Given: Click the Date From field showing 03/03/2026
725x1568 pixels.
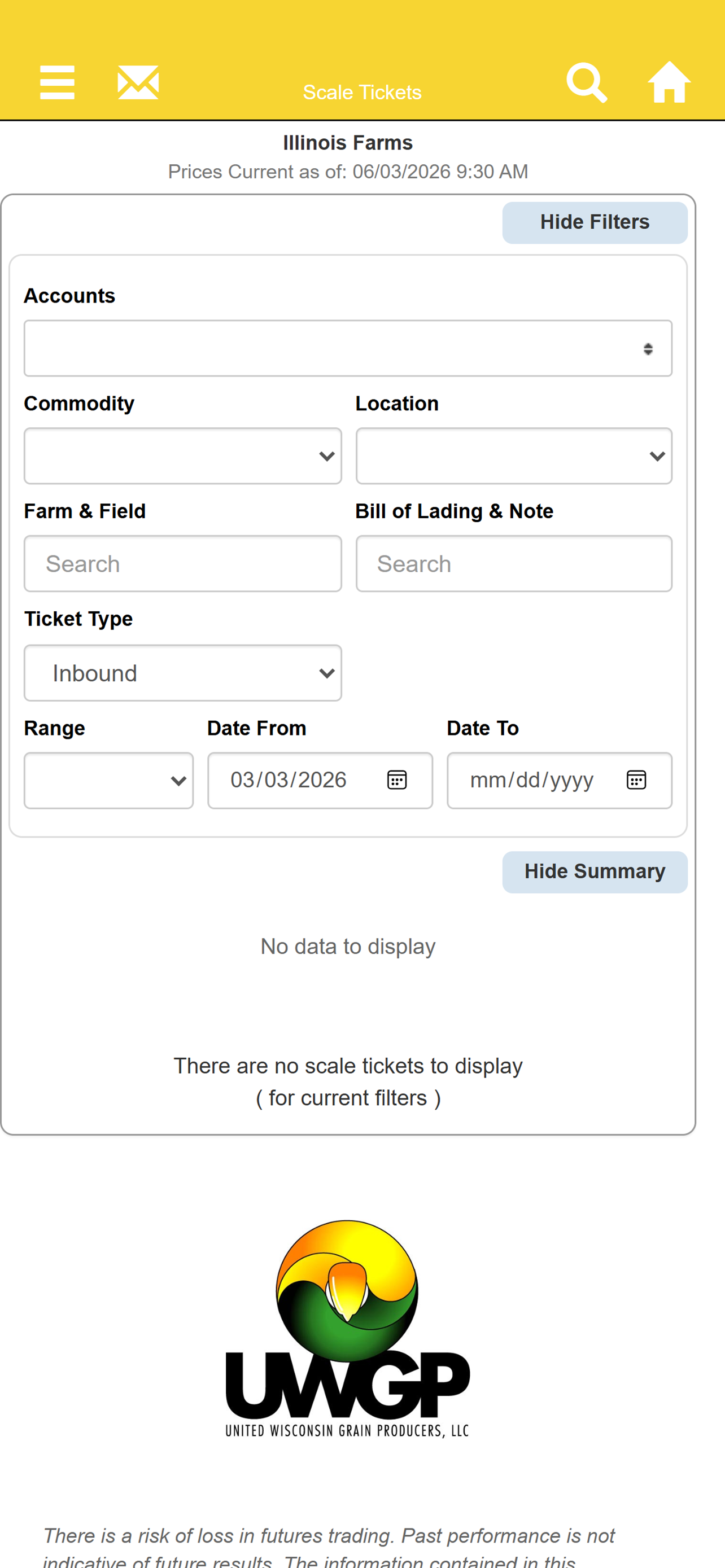Looking at the screenshot, I should [x=320, y=781].
